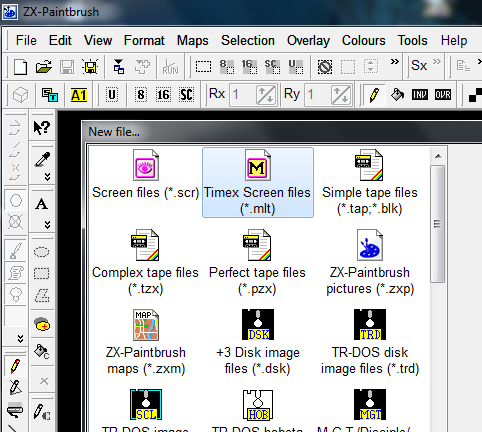Toggle the OVR overwrite mode
Screen dimensions: 482x432
(443, 95)
